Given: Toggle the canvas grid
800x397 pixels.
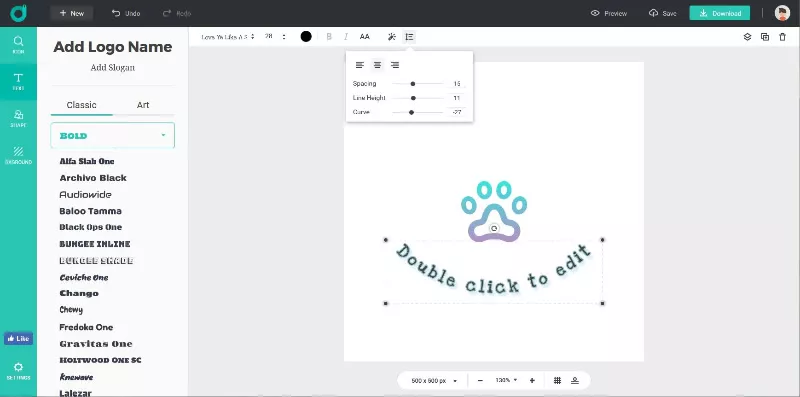Looking at the screenshot, I should point(557,381).
